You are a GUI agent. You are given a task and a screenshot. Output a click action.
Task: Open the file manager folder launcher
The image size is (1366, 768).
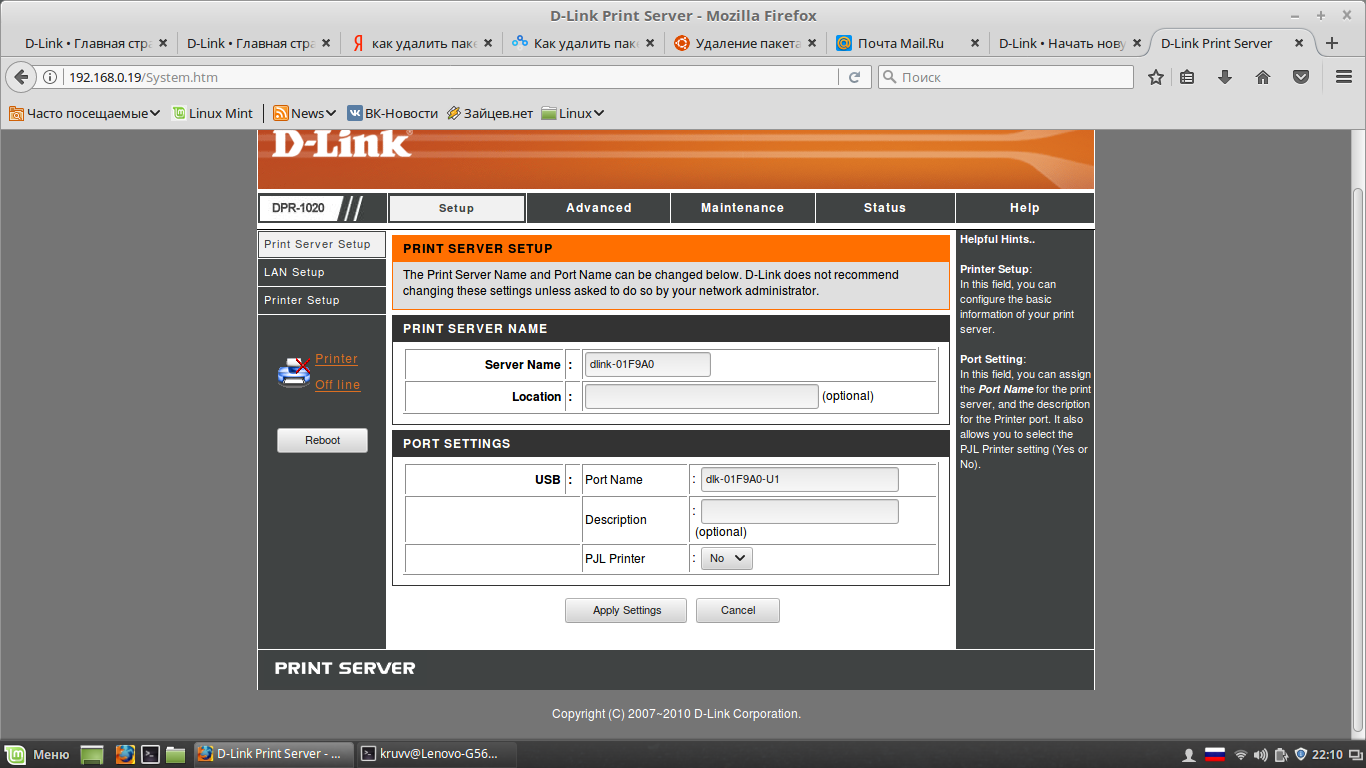[x=176, y=754]
